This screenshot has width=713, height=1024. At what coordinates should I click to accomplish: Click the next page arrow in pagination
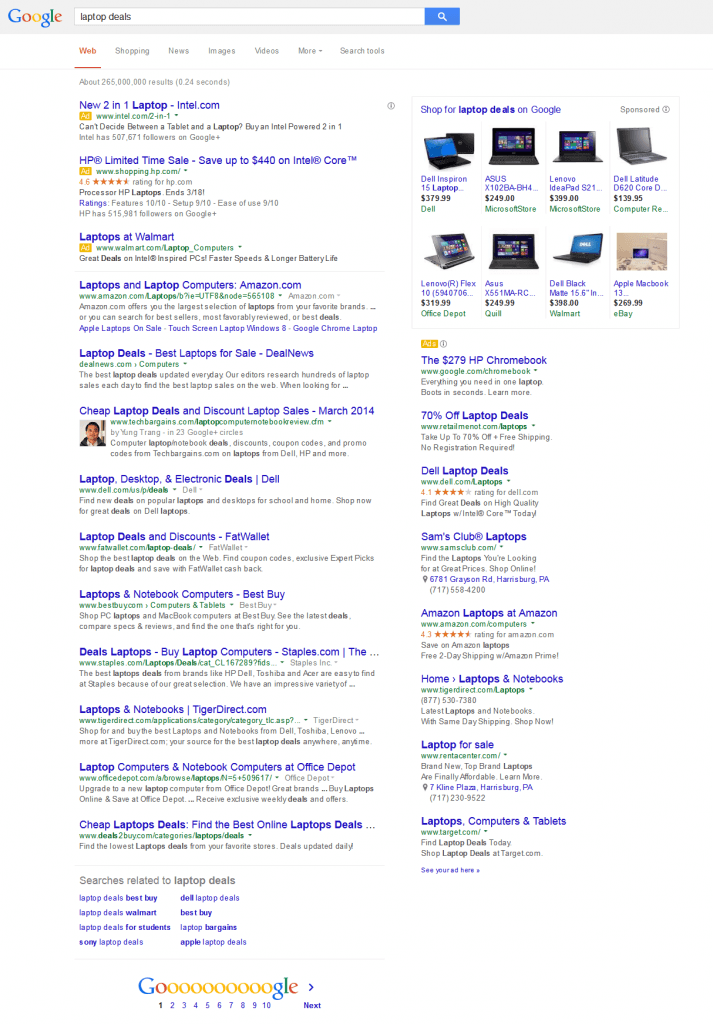tap(311, 987)
